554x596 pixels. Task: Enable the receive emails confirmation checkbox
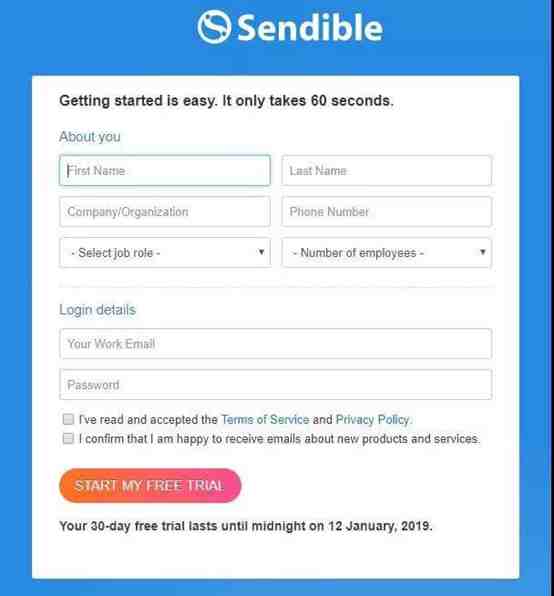(x=68, y=438)
